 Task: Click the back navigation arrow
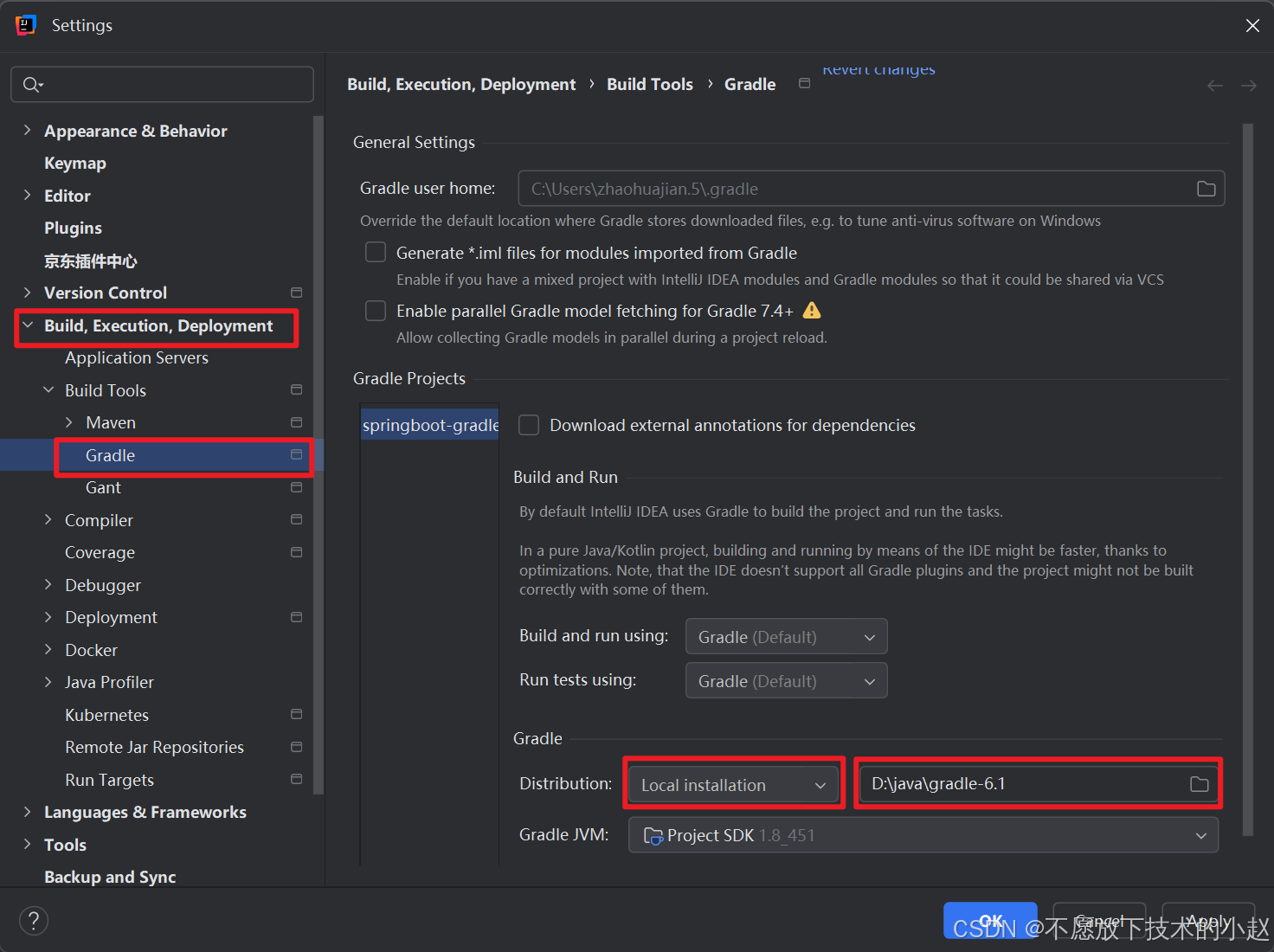click(1215, 85)
